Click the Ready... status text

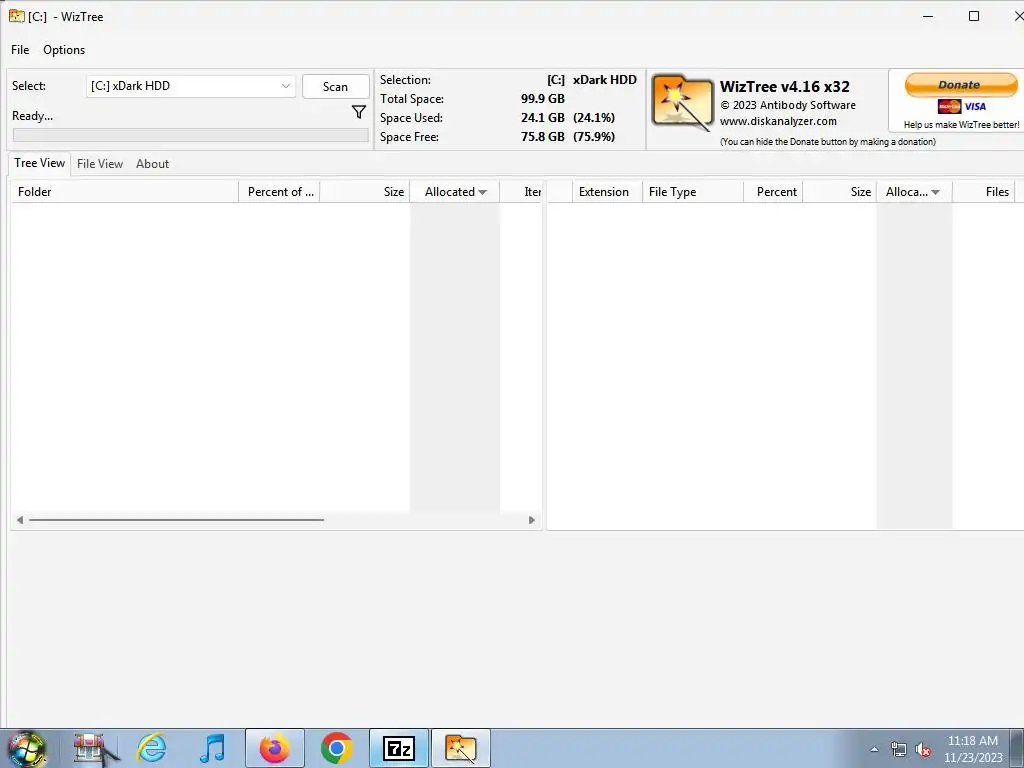pyautogui.click(x=33, y=116)
